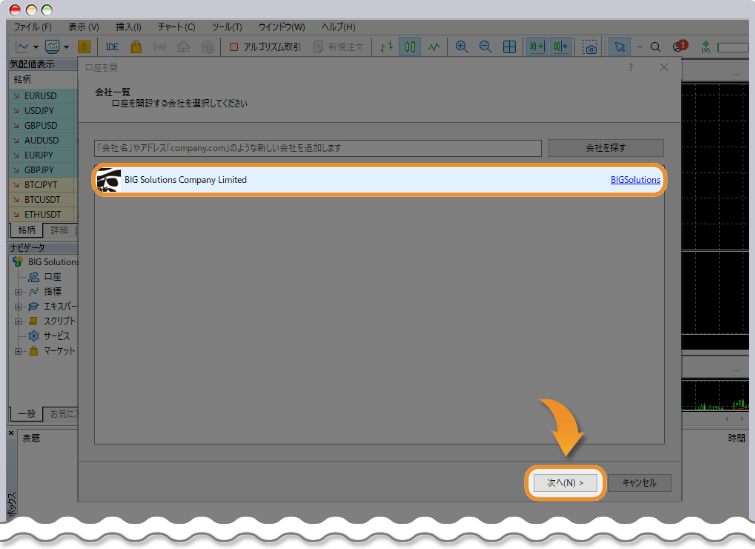Switch to line chart view icon
The image size is (755, 549).
pyautogui.click(x=434, y=47)
